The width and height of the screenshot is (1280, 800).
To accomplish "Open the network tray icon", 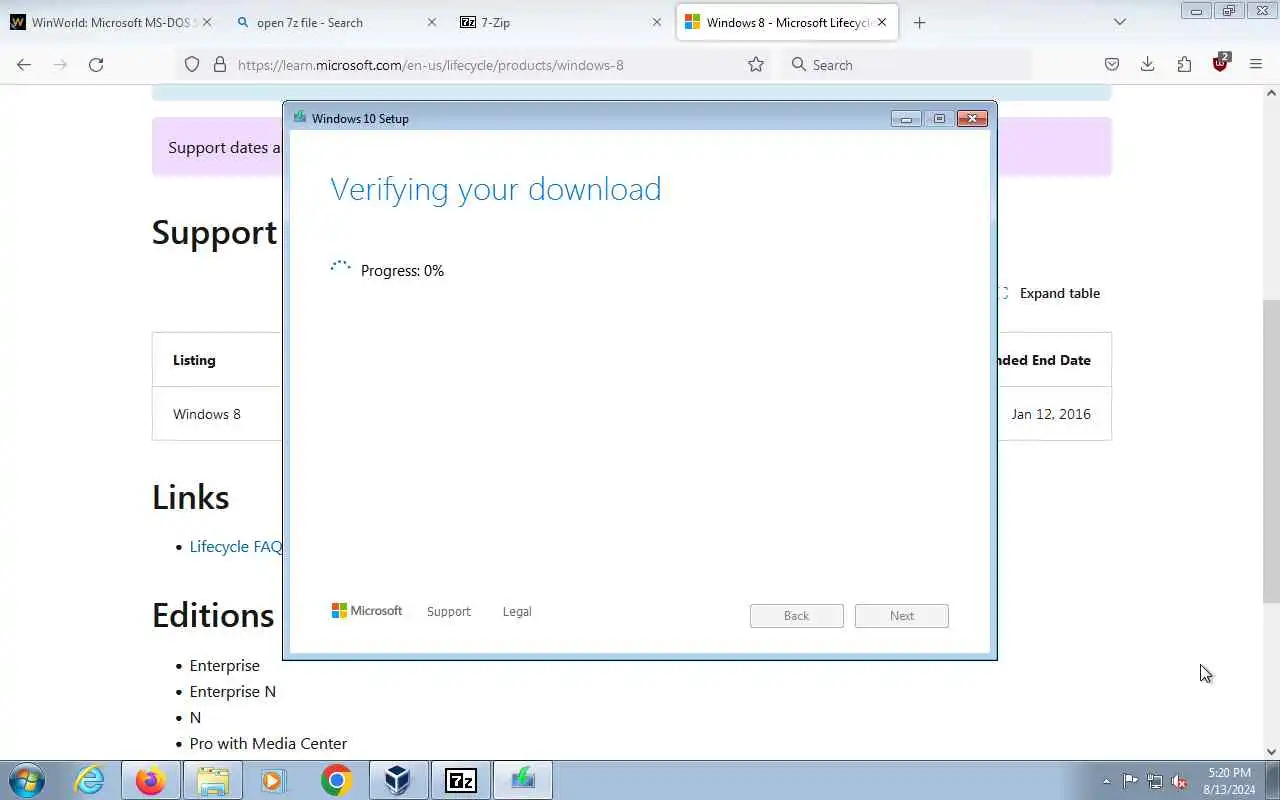I will (x=1155, y=781).
